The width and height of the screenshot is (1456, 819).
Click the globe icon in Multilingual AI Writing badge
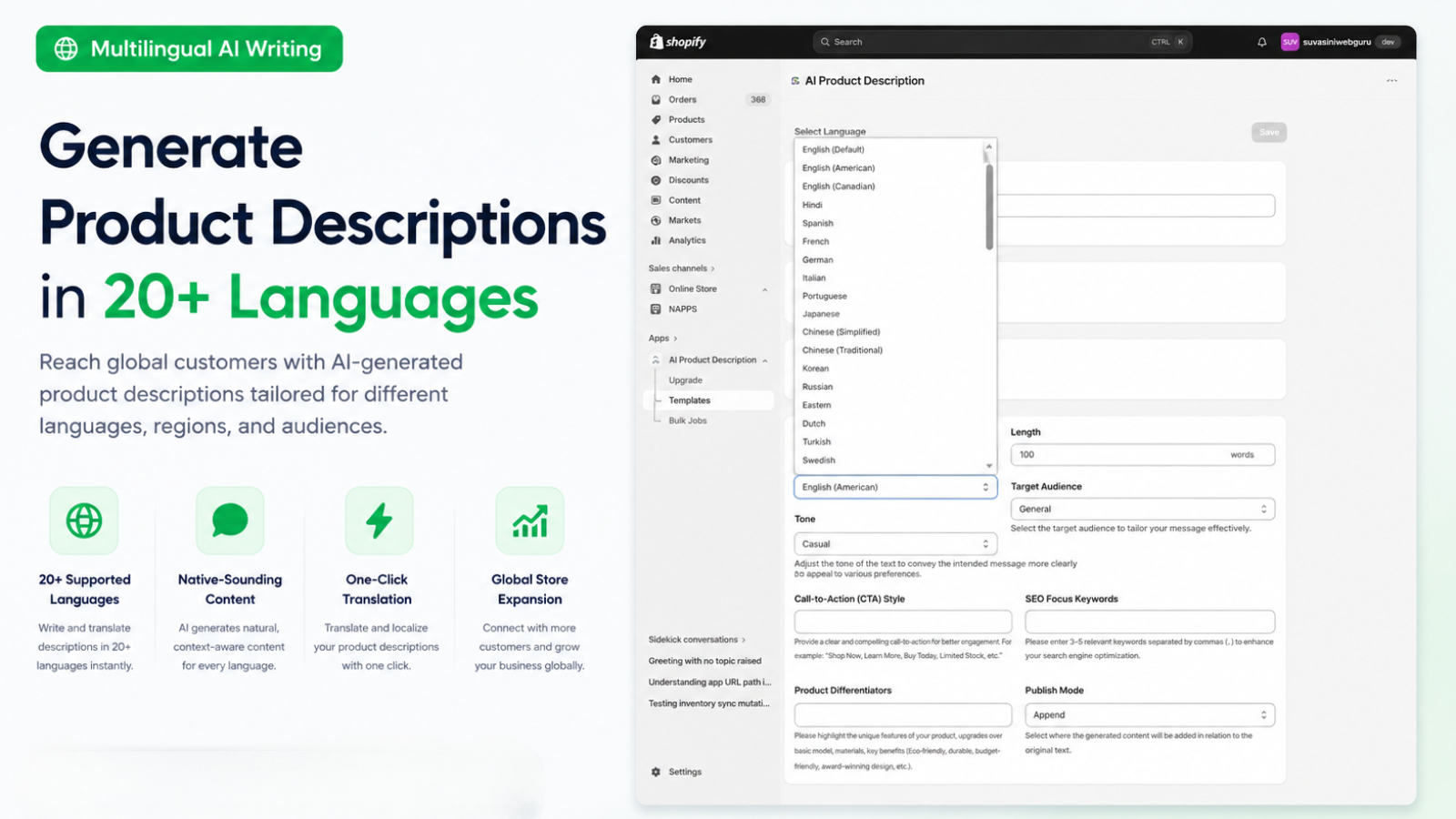pos(66,49)
